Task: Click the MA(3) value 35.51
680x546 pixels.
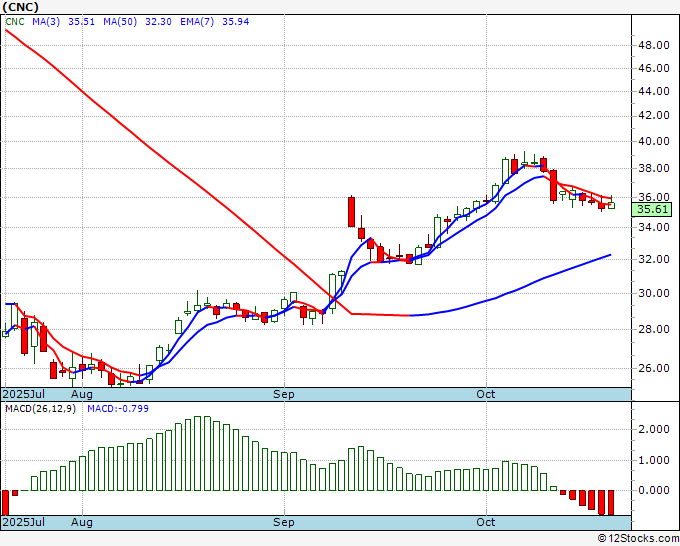Action: (x=81, y=22)
